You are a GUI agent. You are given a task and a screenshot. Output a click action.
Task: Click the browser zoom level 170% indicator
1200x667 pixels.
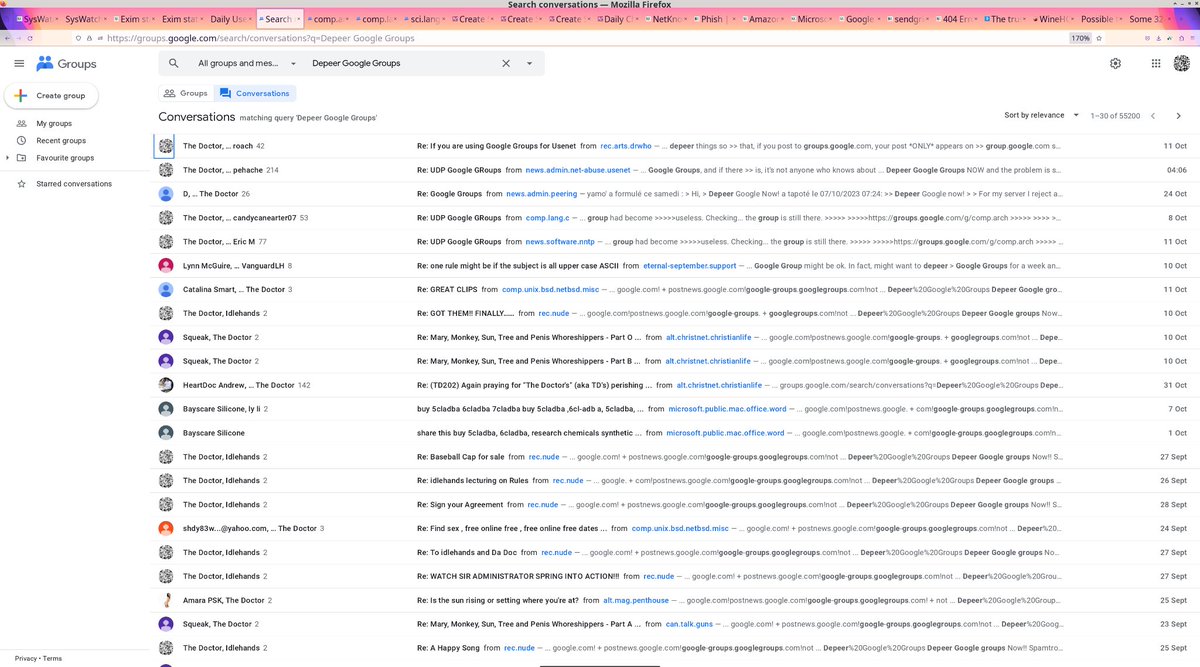click(1080, 38)
